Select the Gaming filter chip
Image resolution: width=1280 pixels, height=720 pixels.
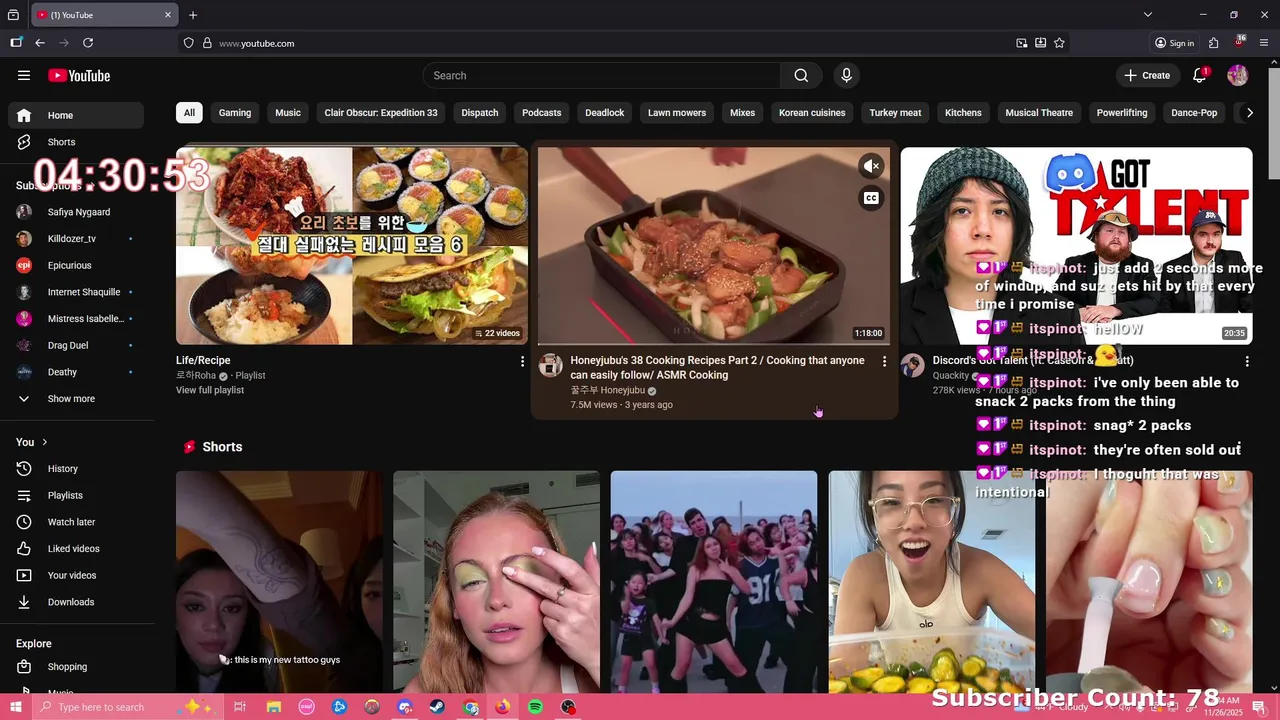(x=235, y=113)
